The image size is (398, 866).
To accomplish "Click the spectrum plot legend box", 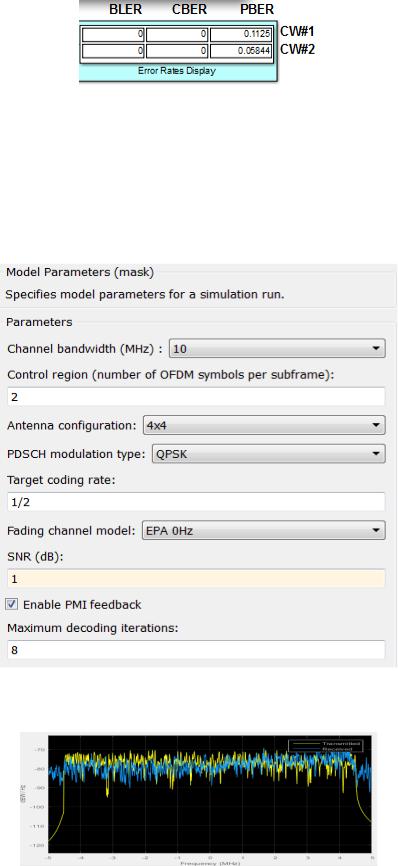I will (x=326, y=746).
